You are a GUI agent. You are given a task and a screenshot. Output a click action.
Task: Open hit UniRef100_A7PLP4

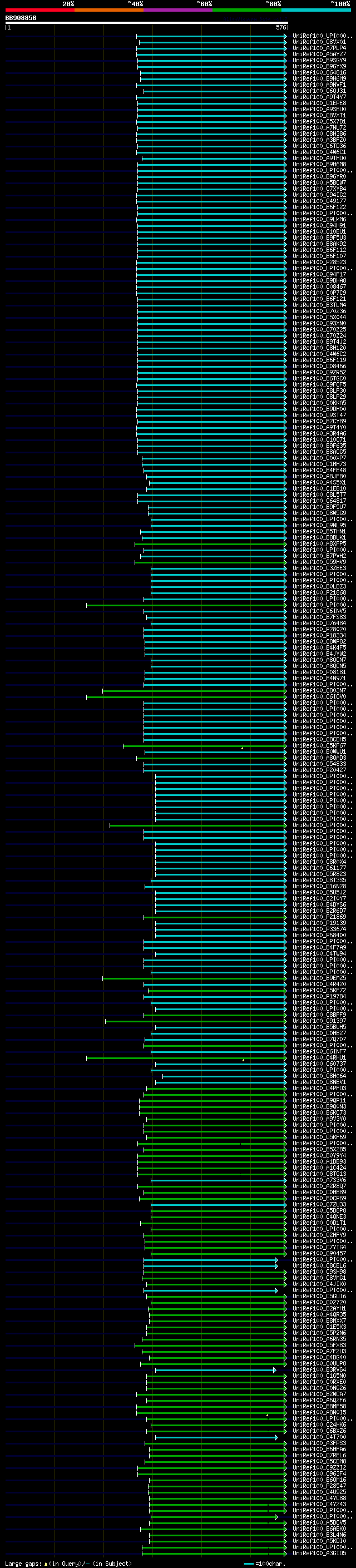(x=319, y=48)
